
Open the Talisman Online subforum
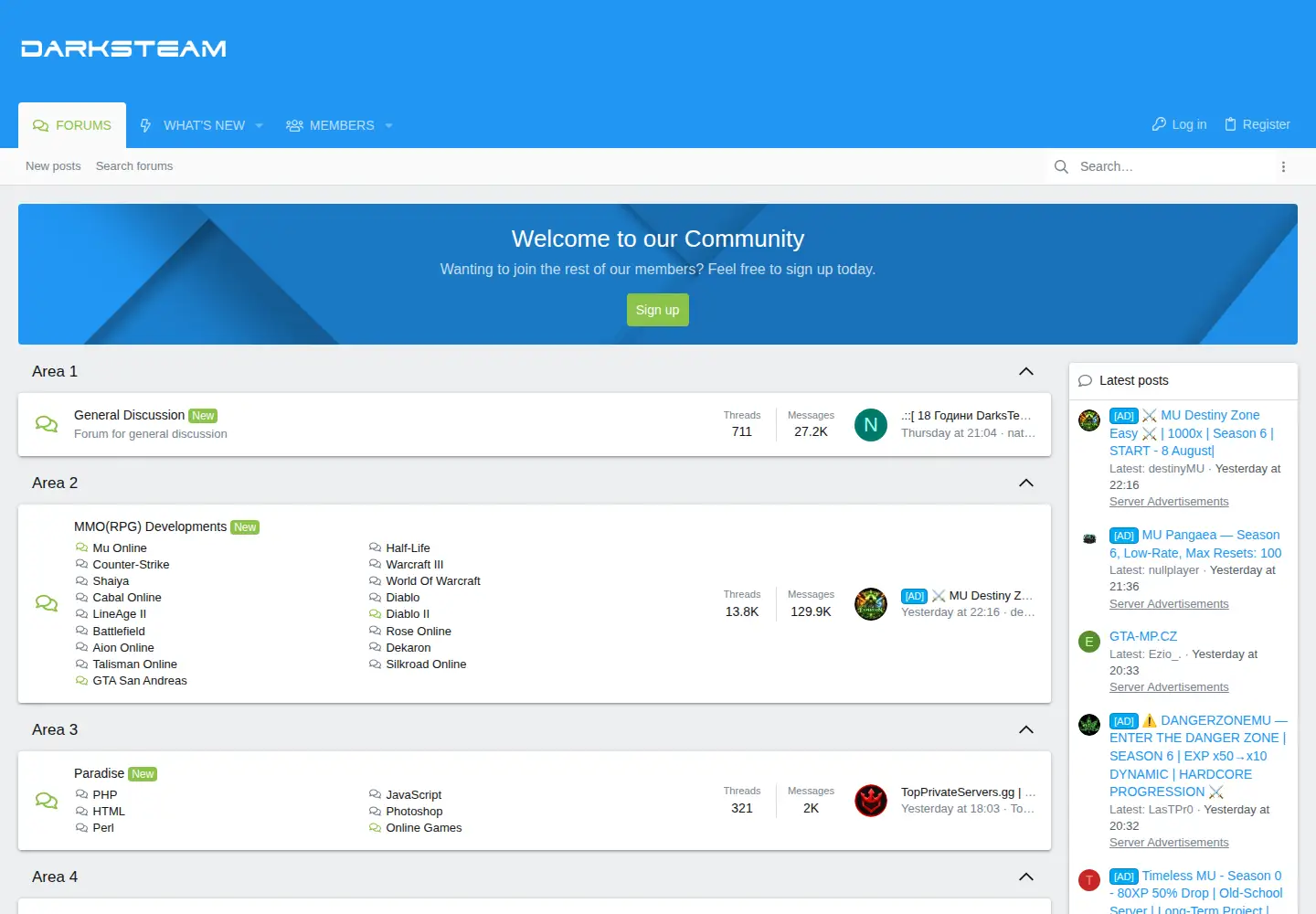pos(135,664)
